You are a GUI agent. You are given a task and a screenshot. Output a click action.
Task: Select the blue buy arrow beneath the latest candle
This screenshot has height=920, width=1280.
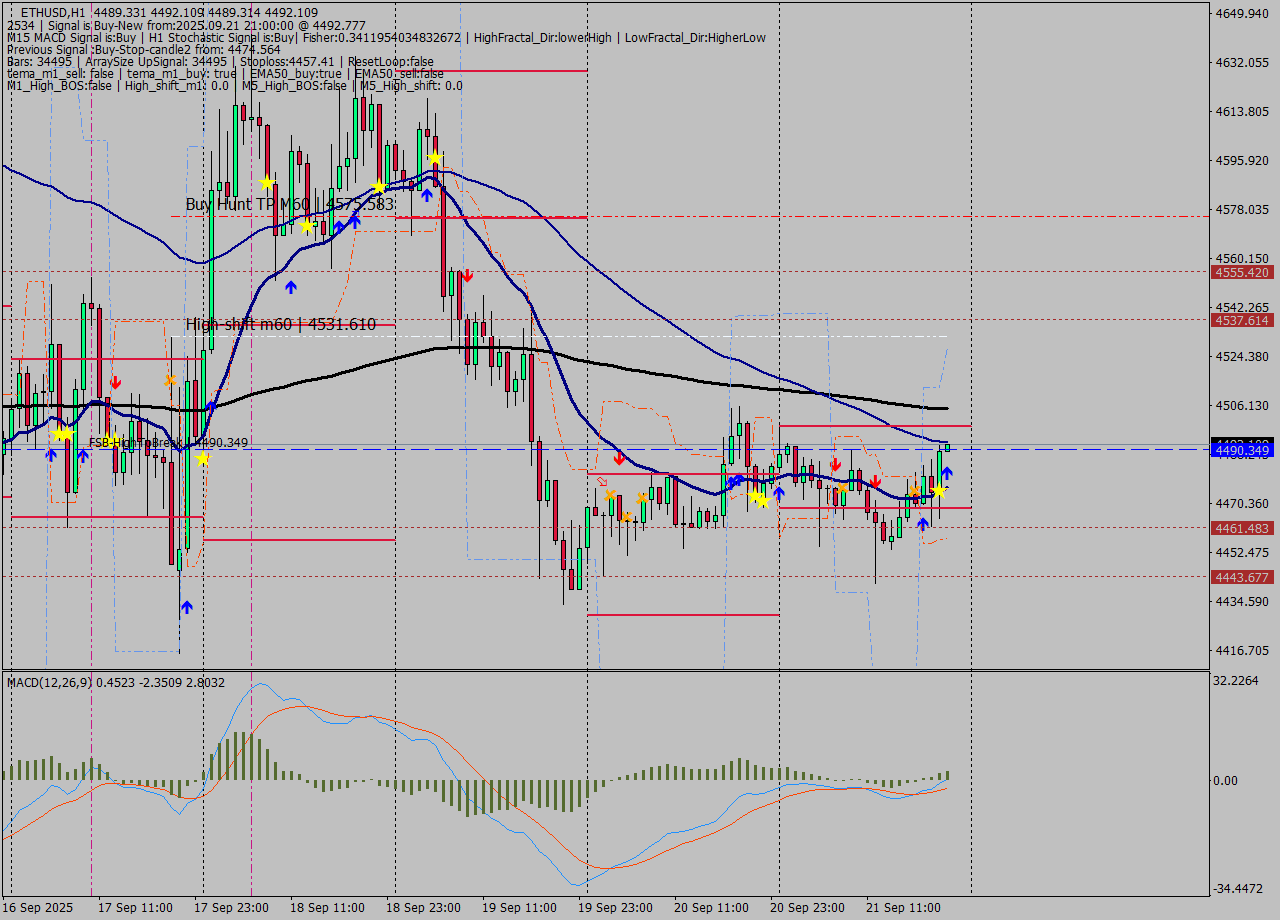pos(947,473)
